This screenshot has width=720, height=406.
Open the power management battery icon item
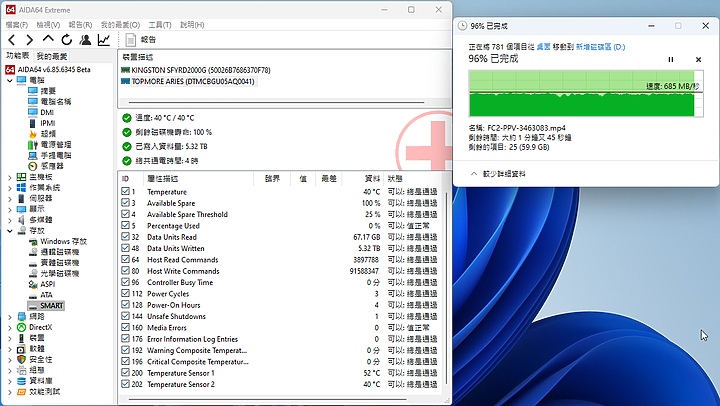click(33, 145)
